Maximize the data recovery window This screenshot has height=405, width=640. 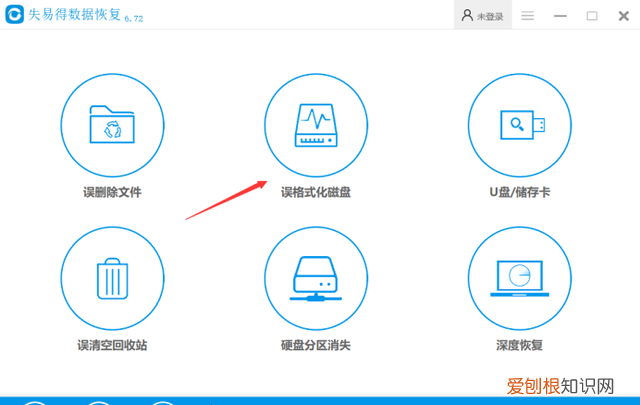[x=592, y=16]
